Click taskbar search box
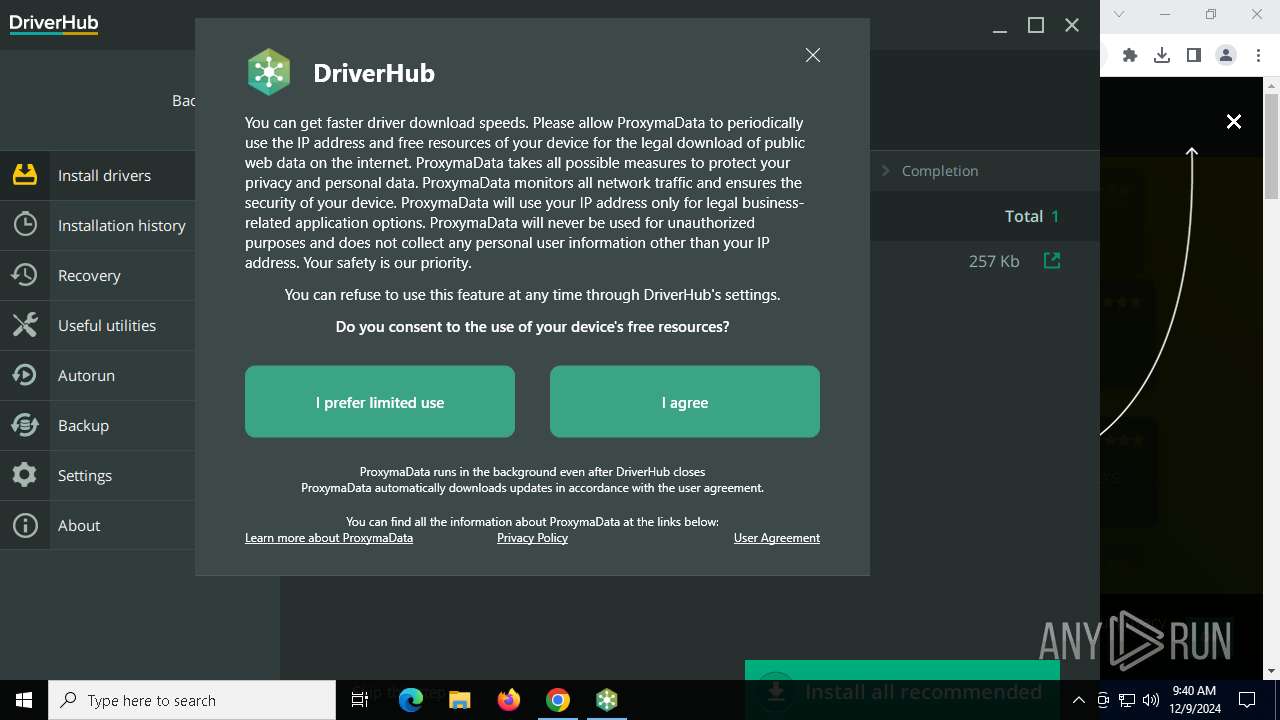 point(192,700)
